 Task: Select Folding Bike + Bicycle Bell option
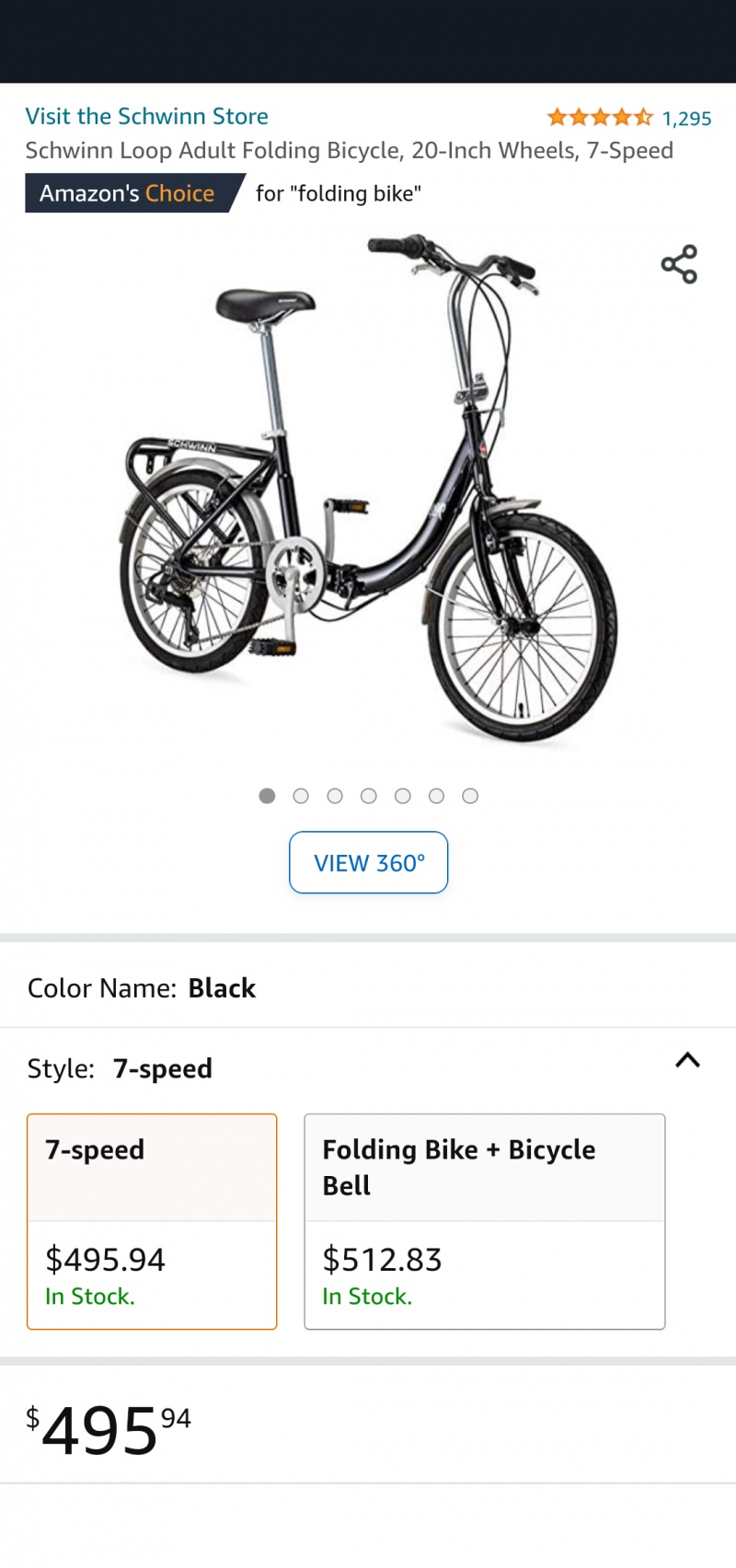[x=485, y=1221]
